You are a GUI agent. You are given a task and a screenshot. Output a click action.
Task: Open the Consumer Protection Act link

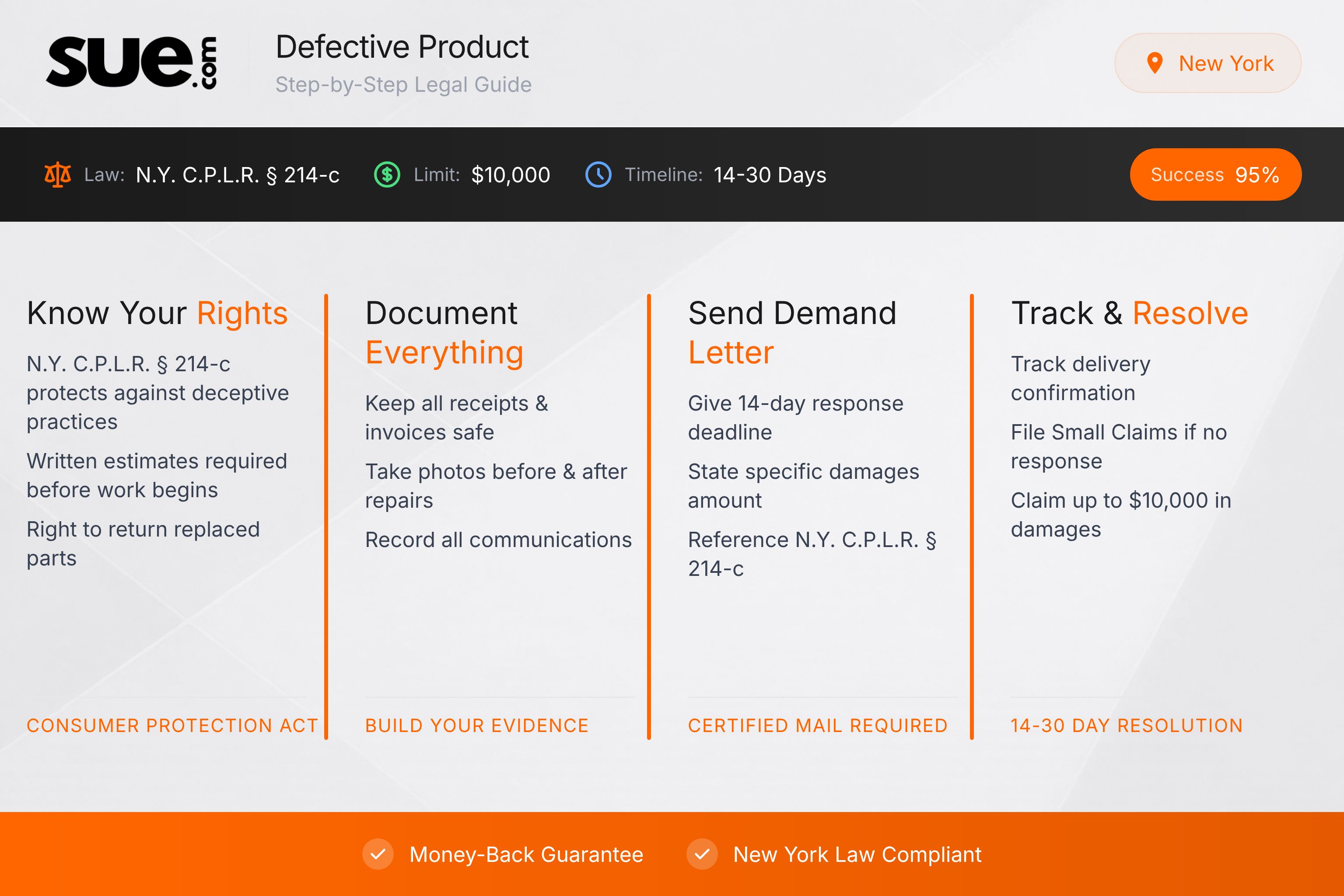pos(172,726)
